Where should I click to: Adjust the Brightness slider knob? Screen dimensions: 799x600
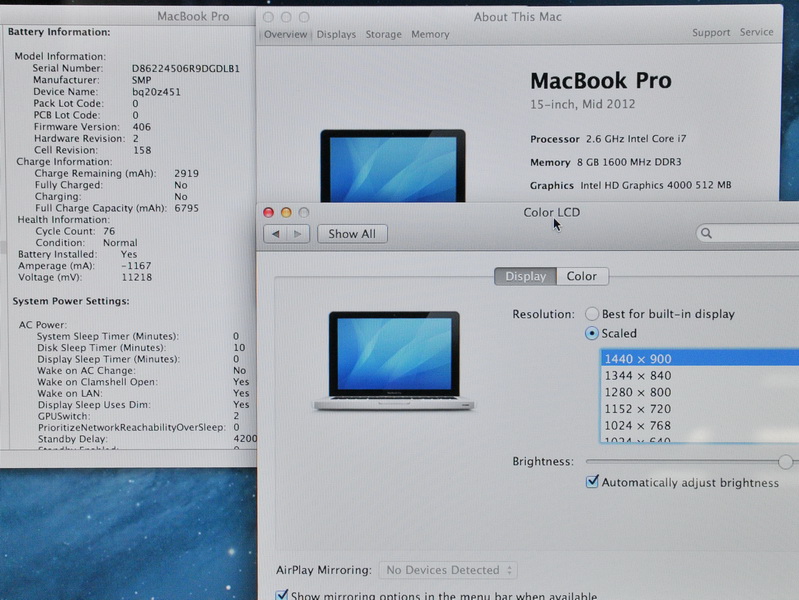coord(785,462)
